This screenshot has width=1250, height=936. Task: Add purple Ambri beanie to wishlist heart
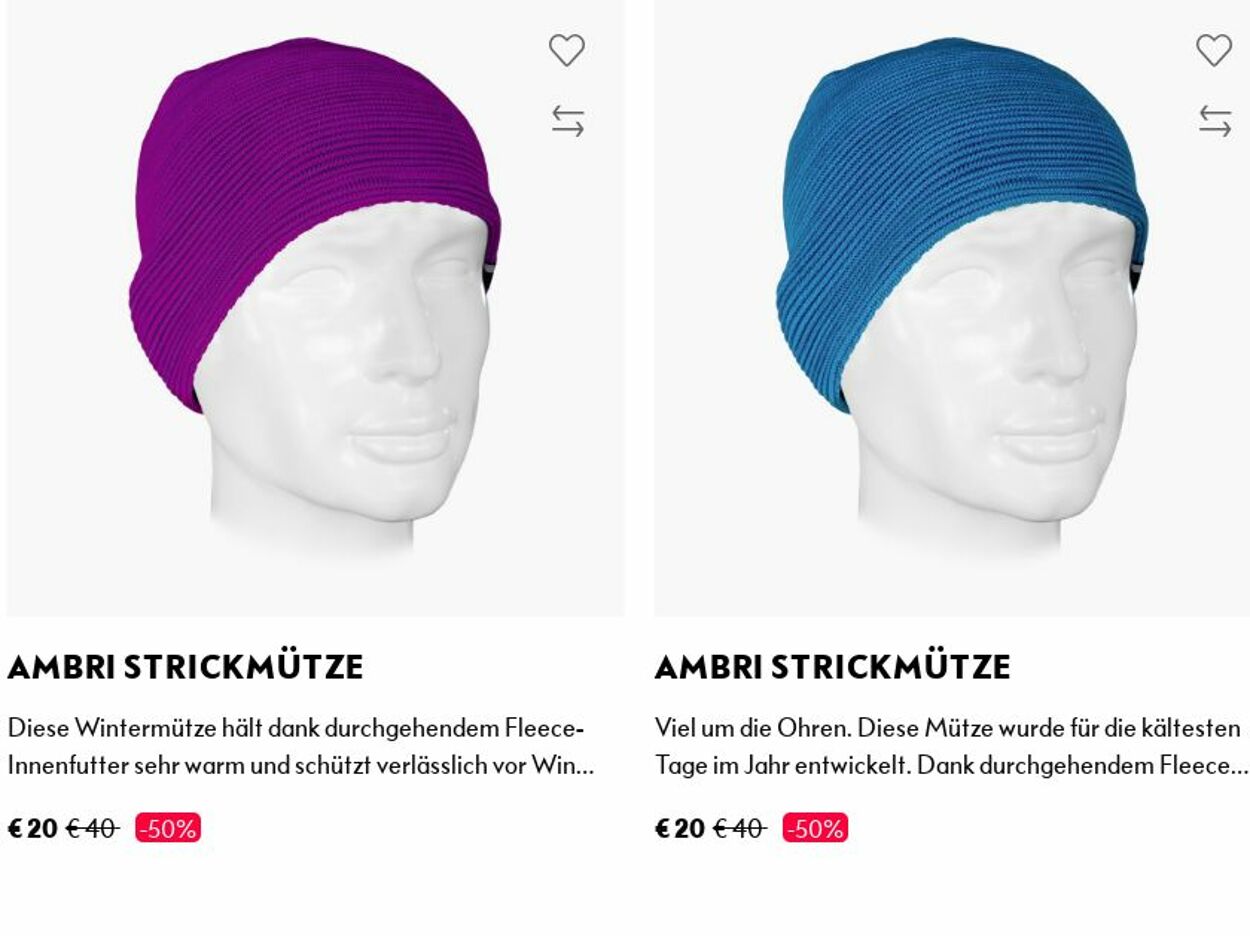566,50
